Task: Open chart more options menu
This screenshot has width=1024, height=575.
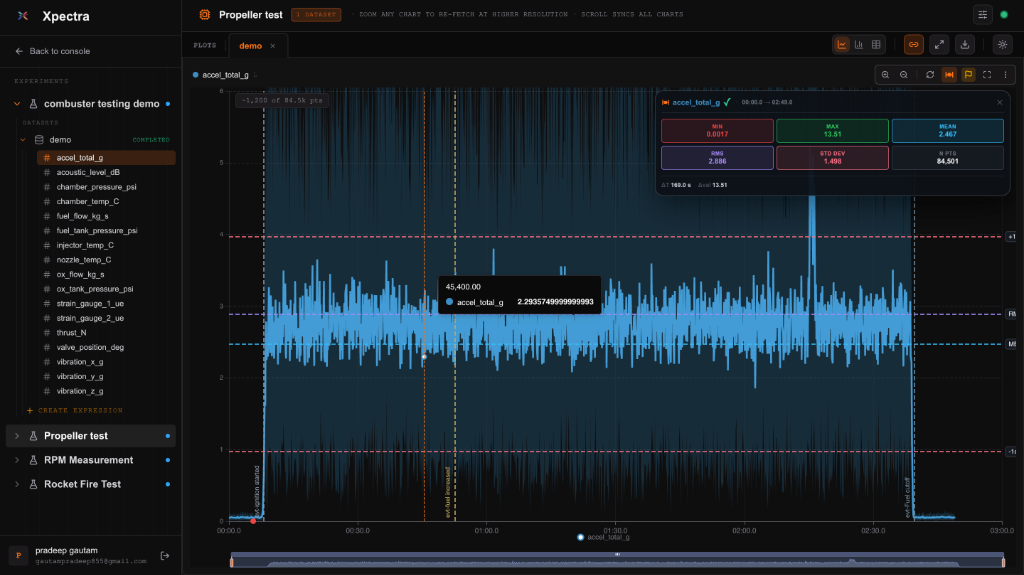Action: [x=1006, y=75]
